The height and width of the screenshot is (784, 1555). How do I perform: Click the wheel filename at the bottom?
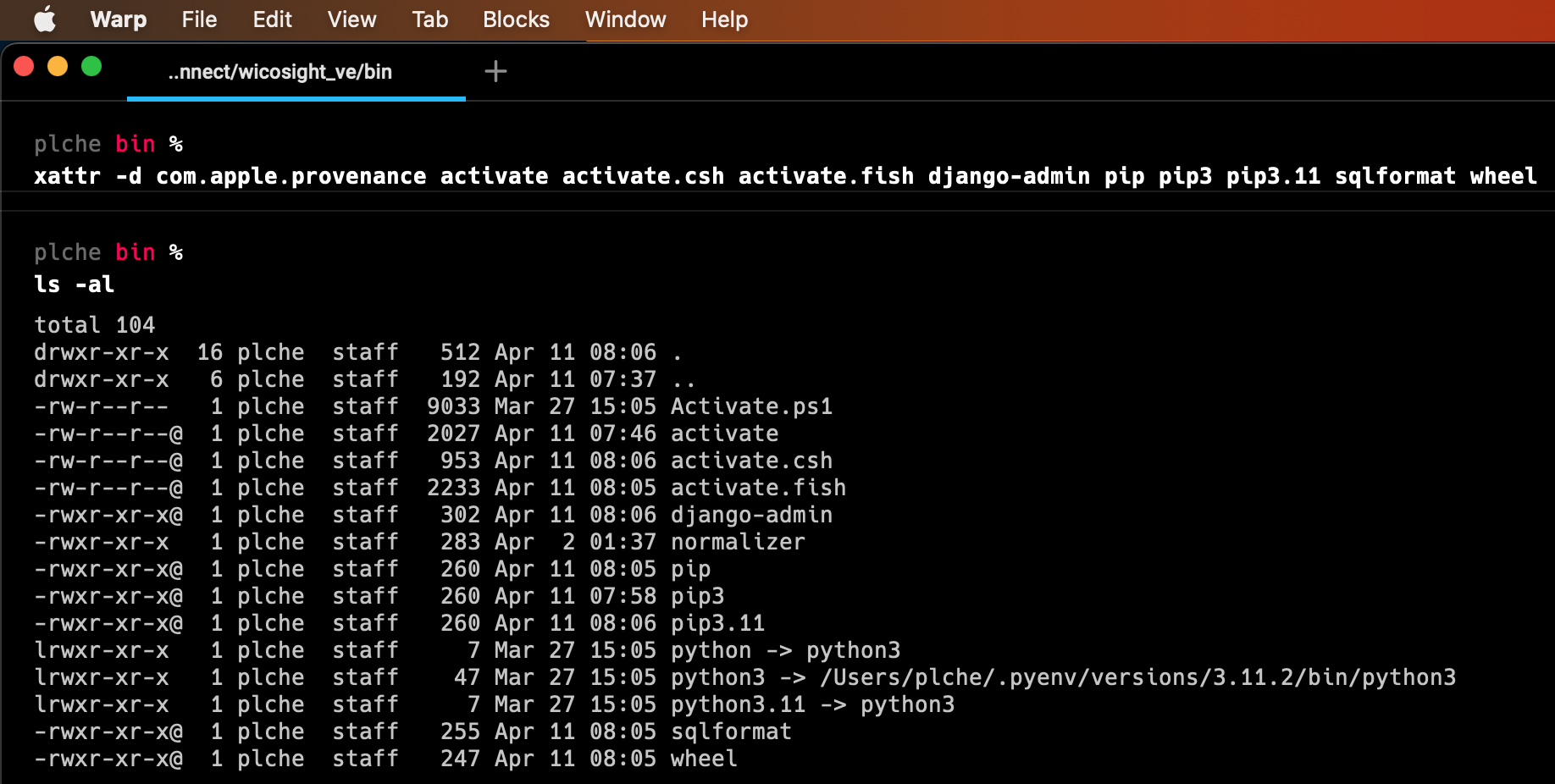[x=703, y=759]
